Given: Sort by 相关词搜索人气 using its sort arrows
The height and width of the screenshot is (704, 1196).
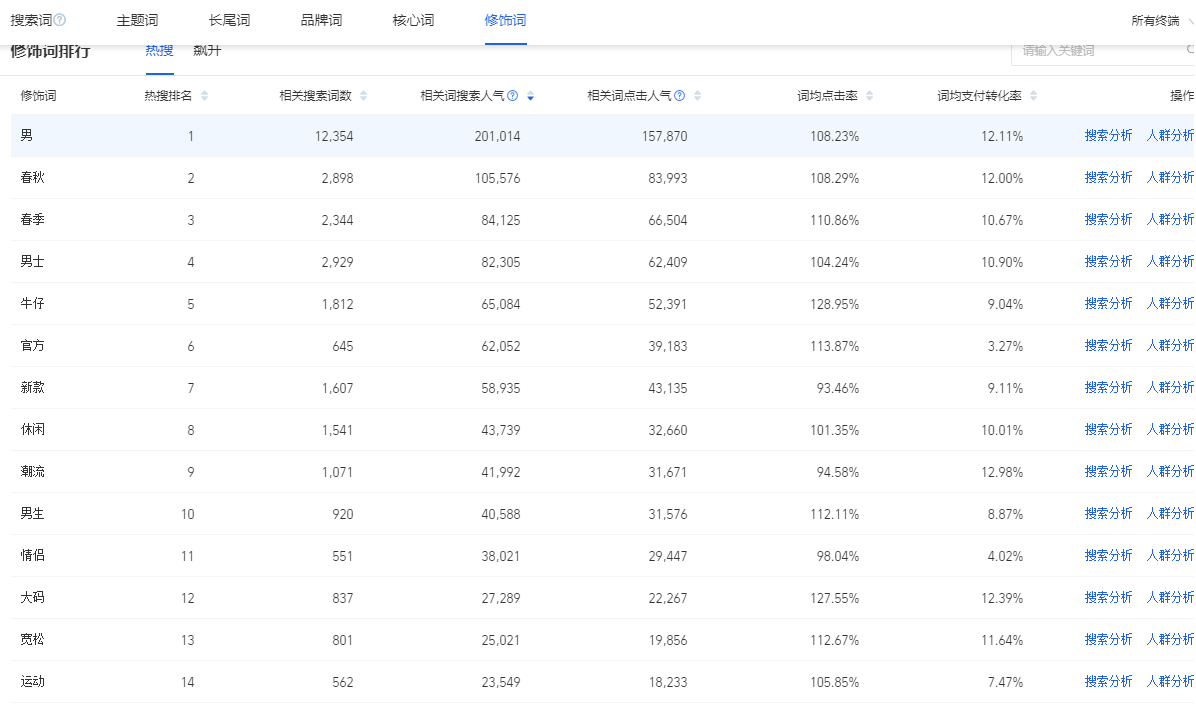Looking at the screenshot, I should point(530,96).
